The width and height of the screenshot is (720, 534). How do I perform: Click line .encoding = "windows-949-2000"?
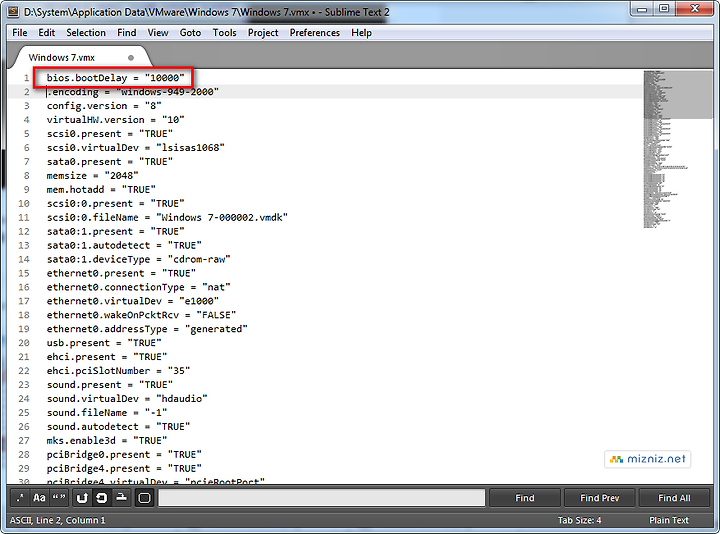click(133, 92)
